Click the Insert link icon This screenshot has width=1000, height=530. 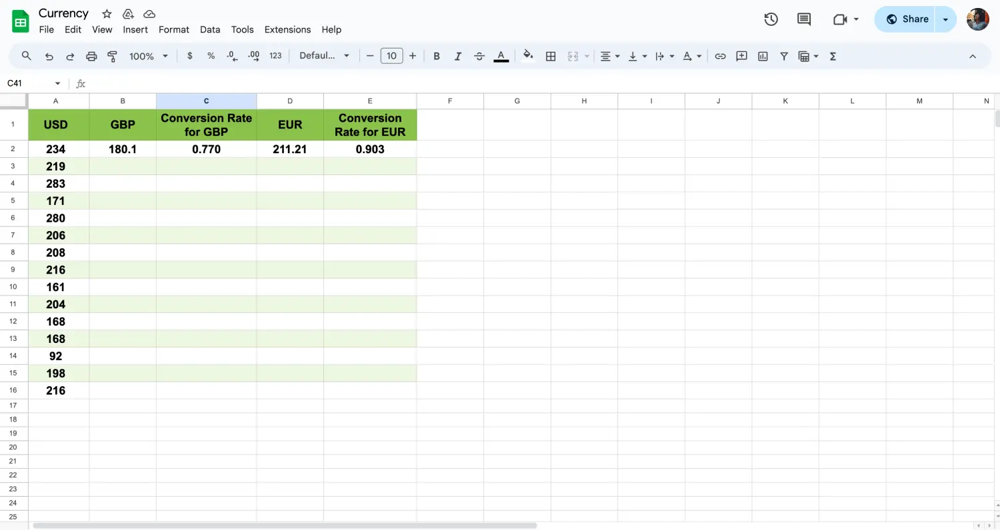click(720, 57)
